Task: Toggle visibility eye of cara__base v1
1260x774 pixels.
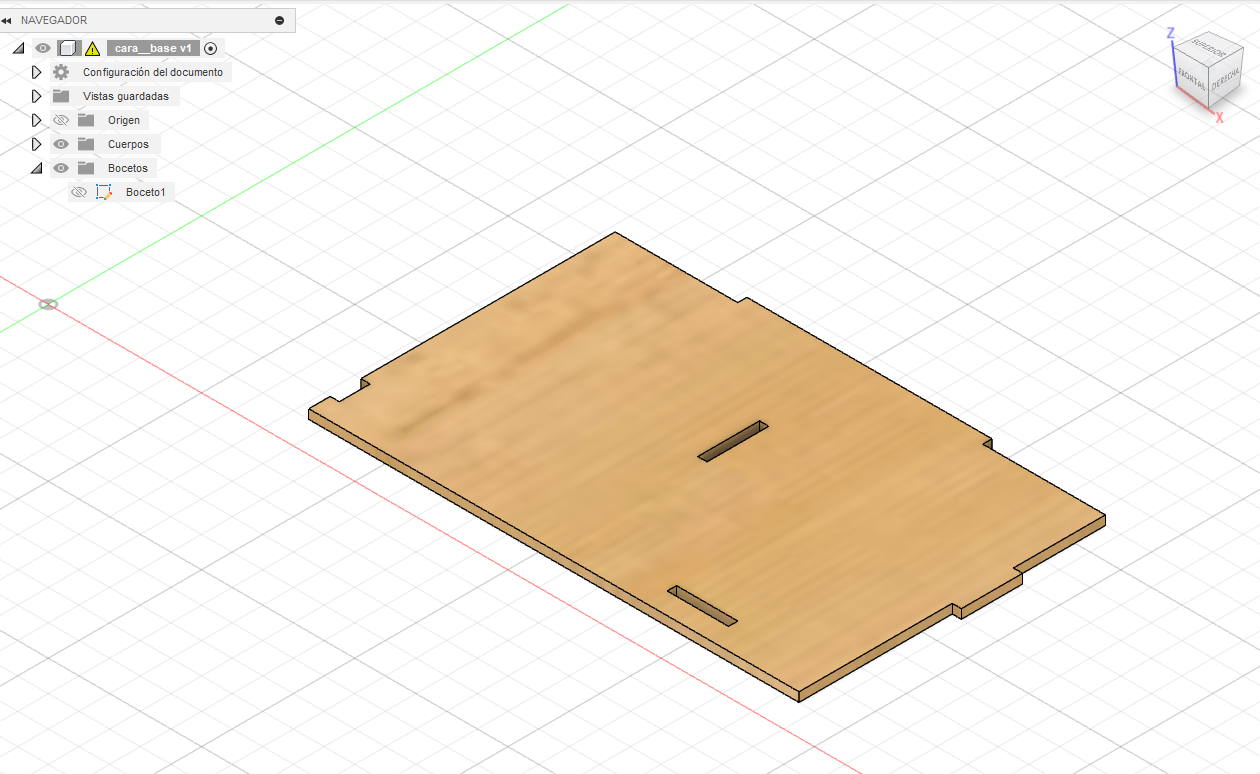Action: [x=43, y=48]
